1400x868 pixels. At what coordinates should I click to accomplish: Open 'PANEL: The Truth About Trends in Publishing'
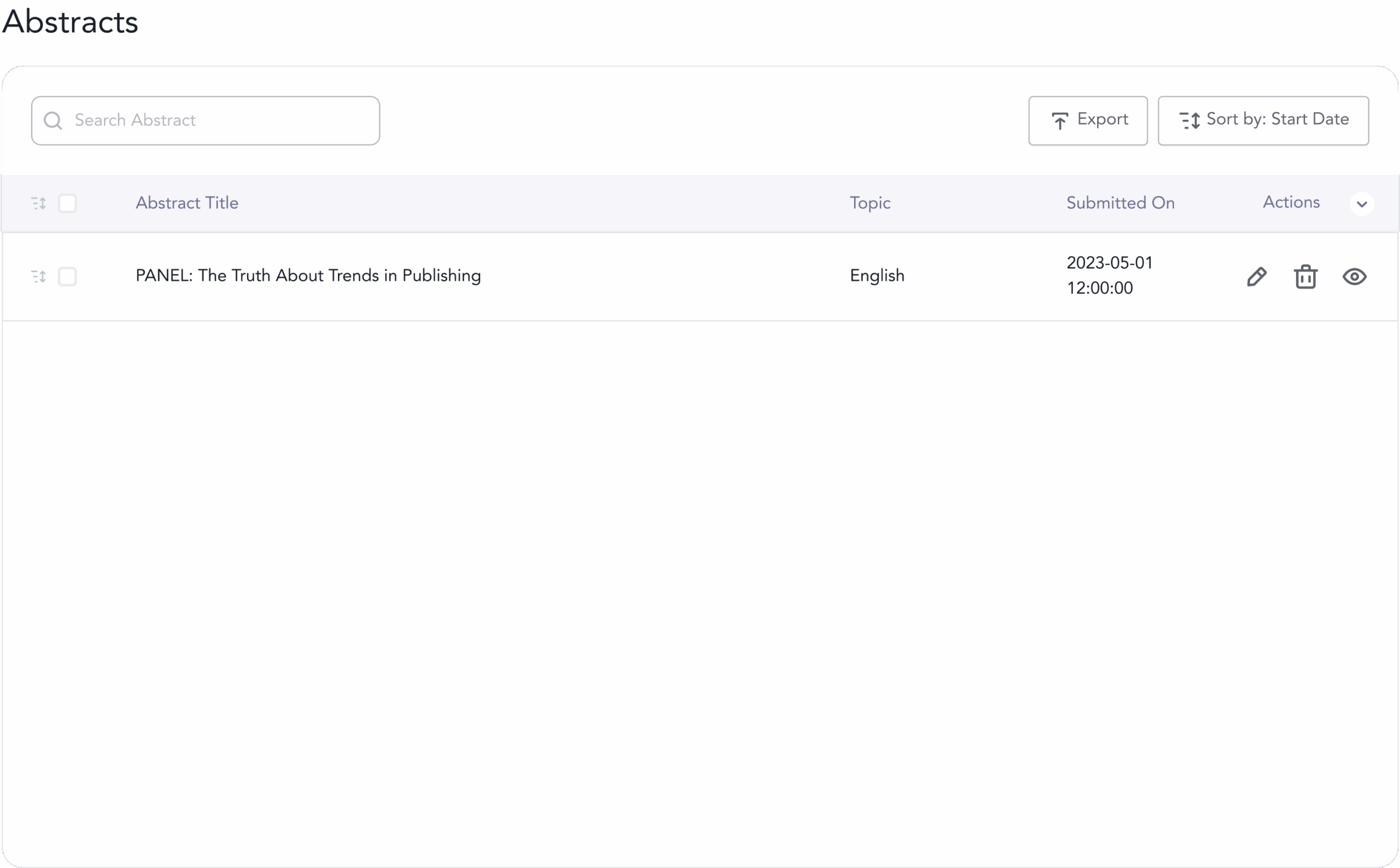click(x=308, y=276)
